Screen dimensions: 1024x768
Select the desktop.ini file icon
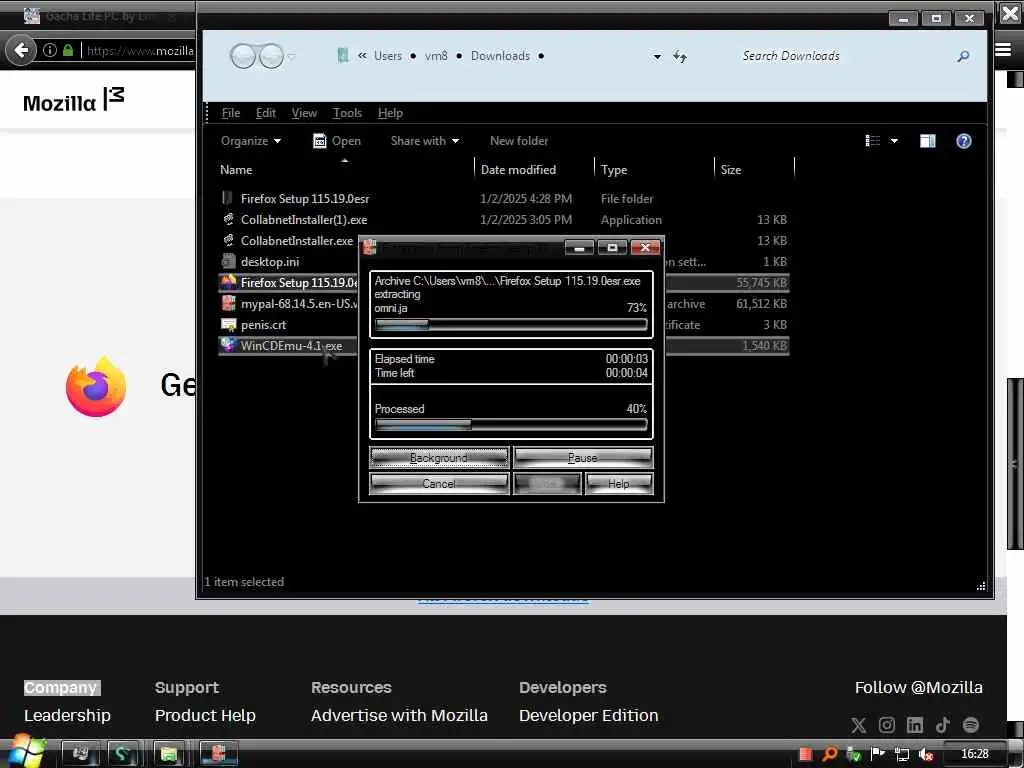[228, 261]
